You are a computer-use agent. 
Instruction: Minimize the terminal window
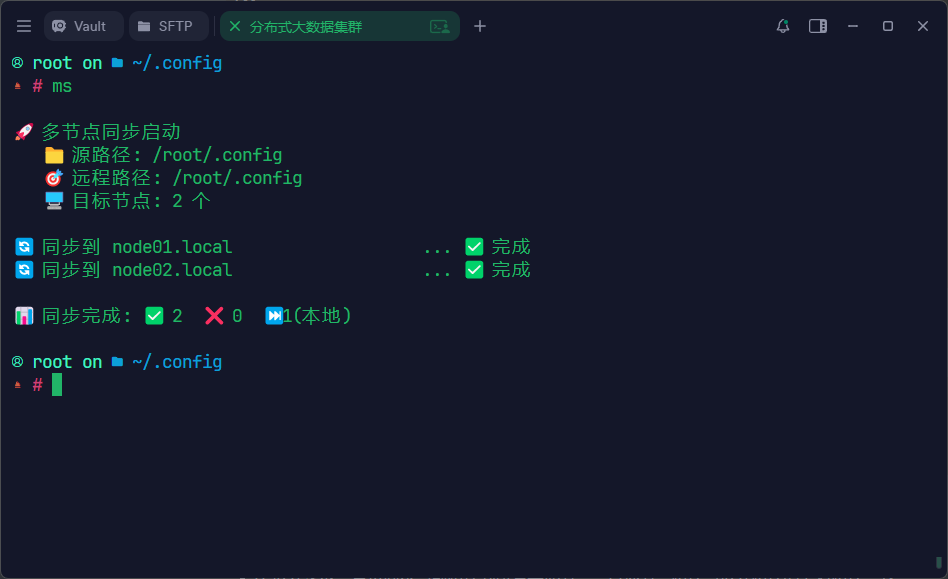click(x=853, y=26)
